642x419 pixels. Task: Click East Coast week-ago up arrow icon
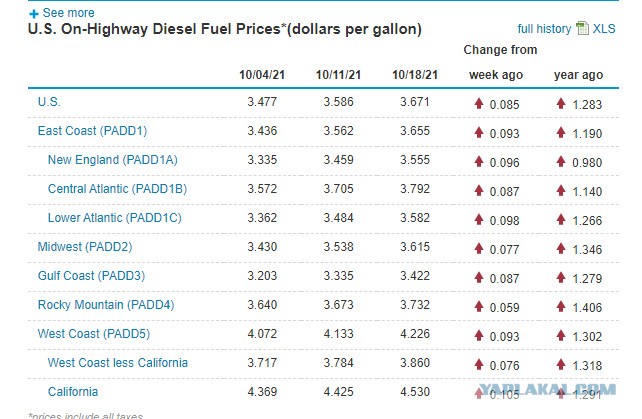pyautogui.click(x=479, y=132)
